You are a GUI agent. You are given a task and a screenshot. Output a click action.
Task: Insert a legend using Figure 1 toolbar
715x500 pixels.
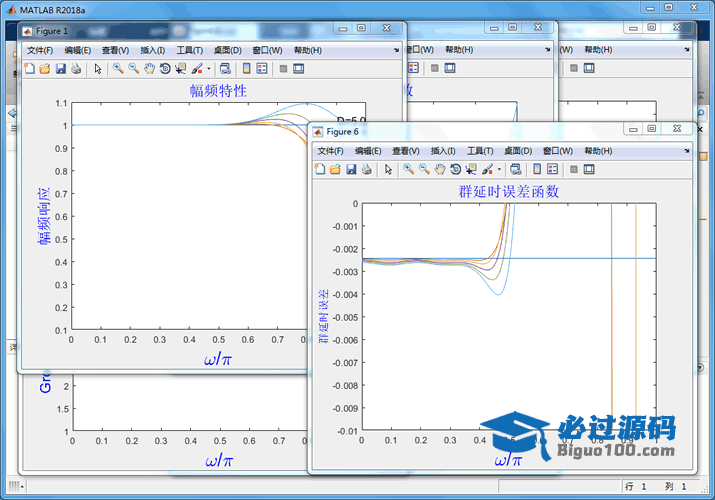pyautogui.click(x=262, y=69)
